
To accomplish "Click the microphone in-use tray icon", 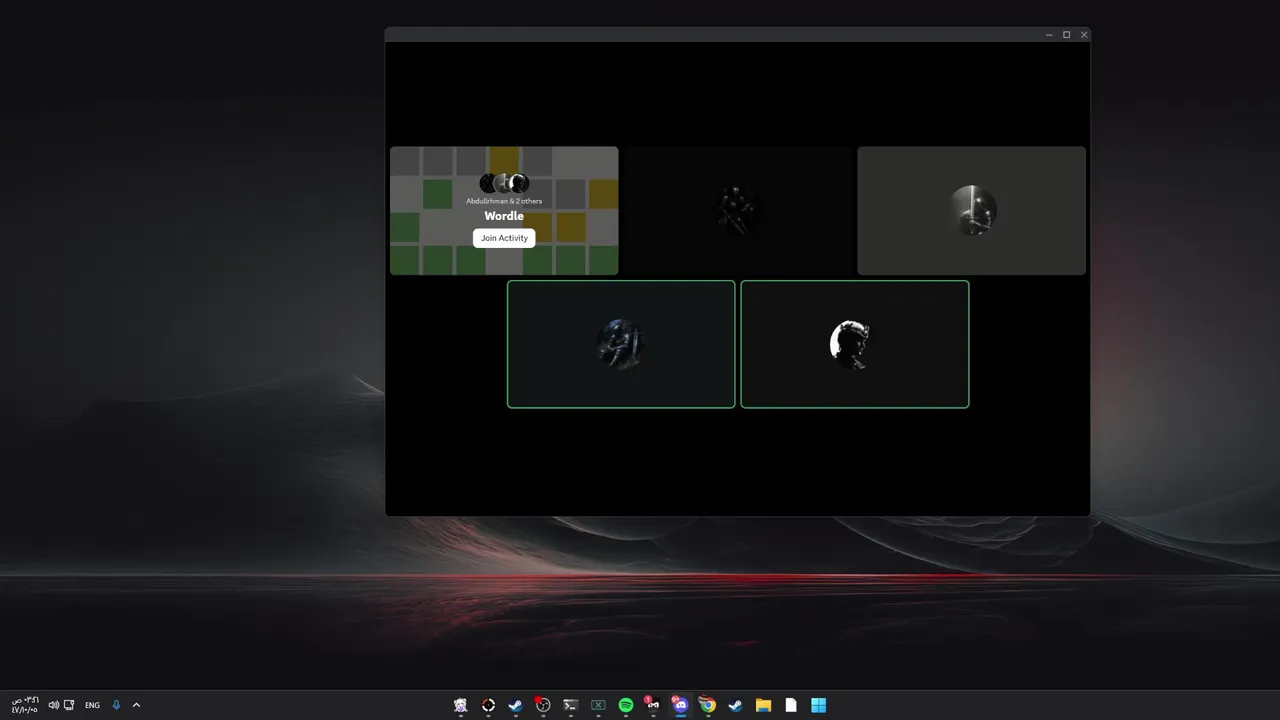I will coord(116,705).
